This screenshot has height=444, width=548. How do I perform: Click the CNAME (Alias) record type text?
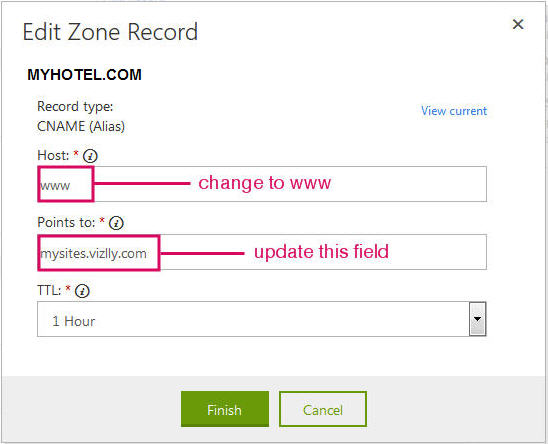[x=81, y=126]
